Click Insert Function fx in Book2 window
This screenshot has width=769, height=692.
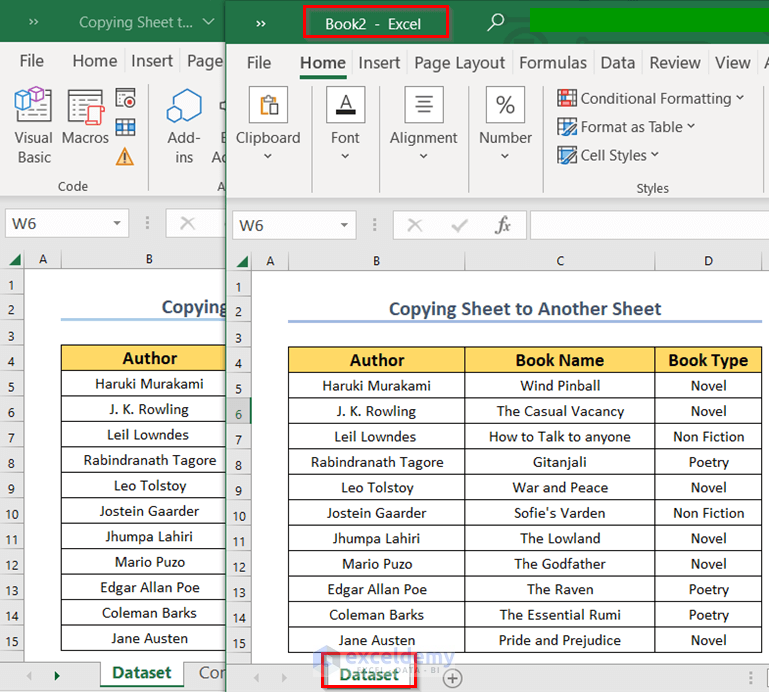click(x=503, y=225)
